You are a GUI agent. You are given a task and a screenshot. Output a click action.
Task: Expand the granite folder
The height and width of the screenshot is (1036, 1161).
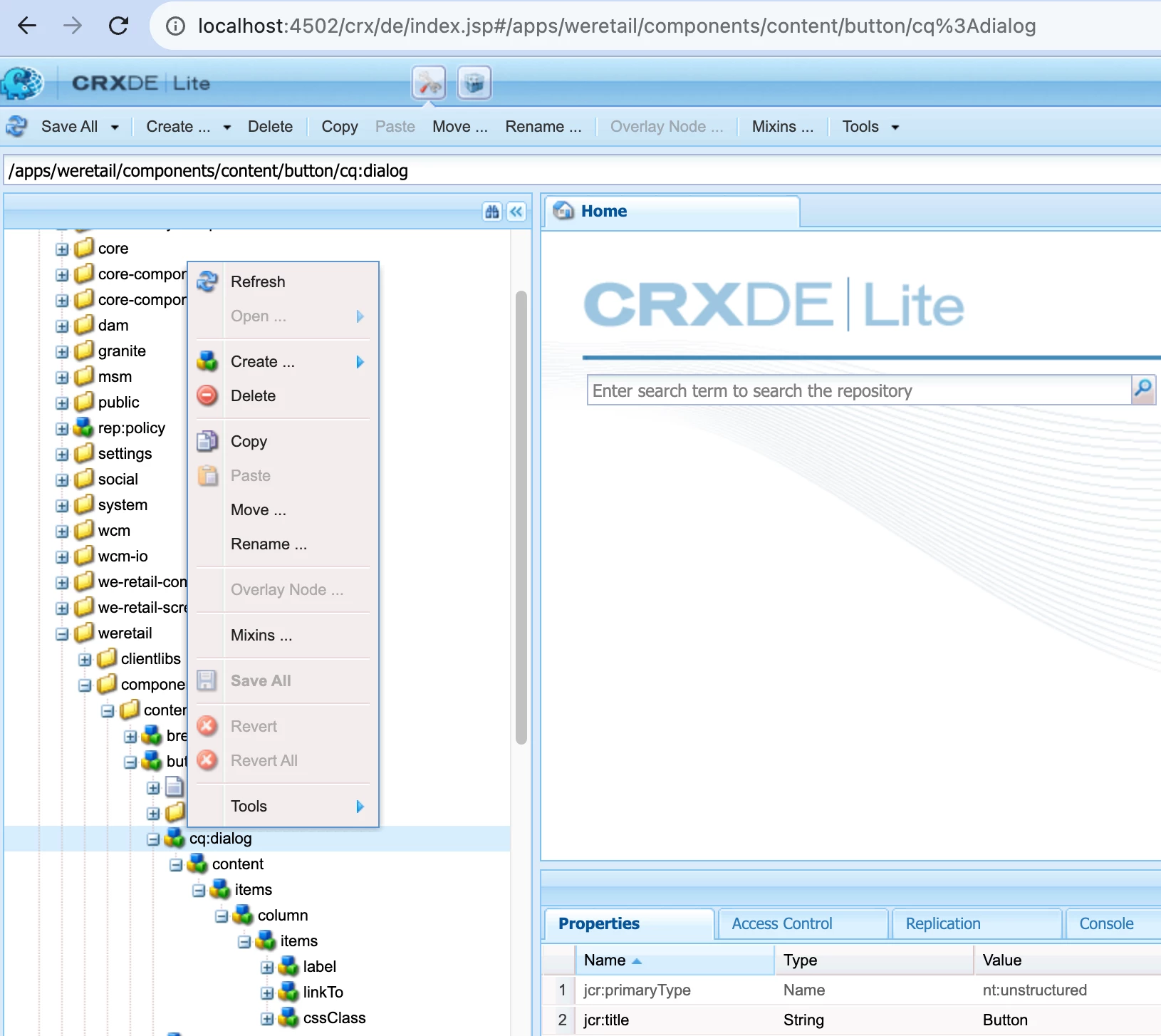[x=62, y=352]
